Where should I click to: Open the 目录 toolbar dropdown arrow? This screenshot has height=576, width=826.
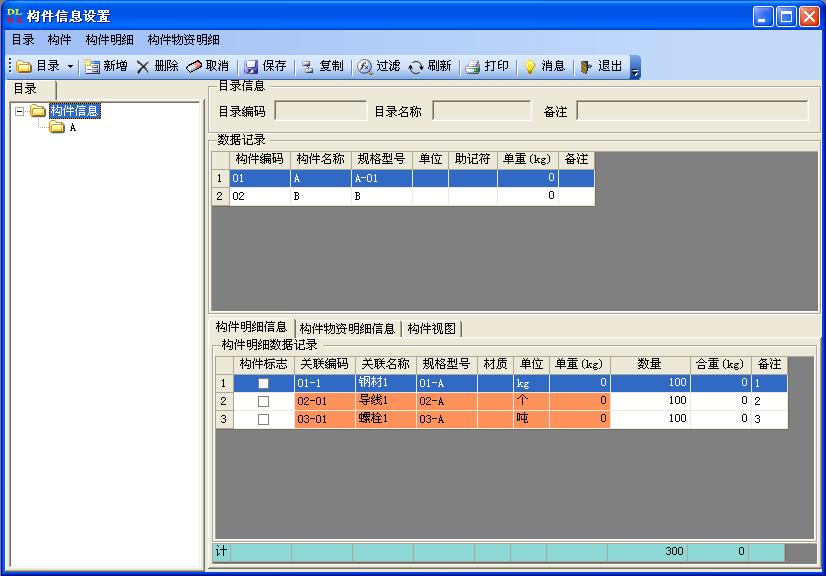click(70, 67)
